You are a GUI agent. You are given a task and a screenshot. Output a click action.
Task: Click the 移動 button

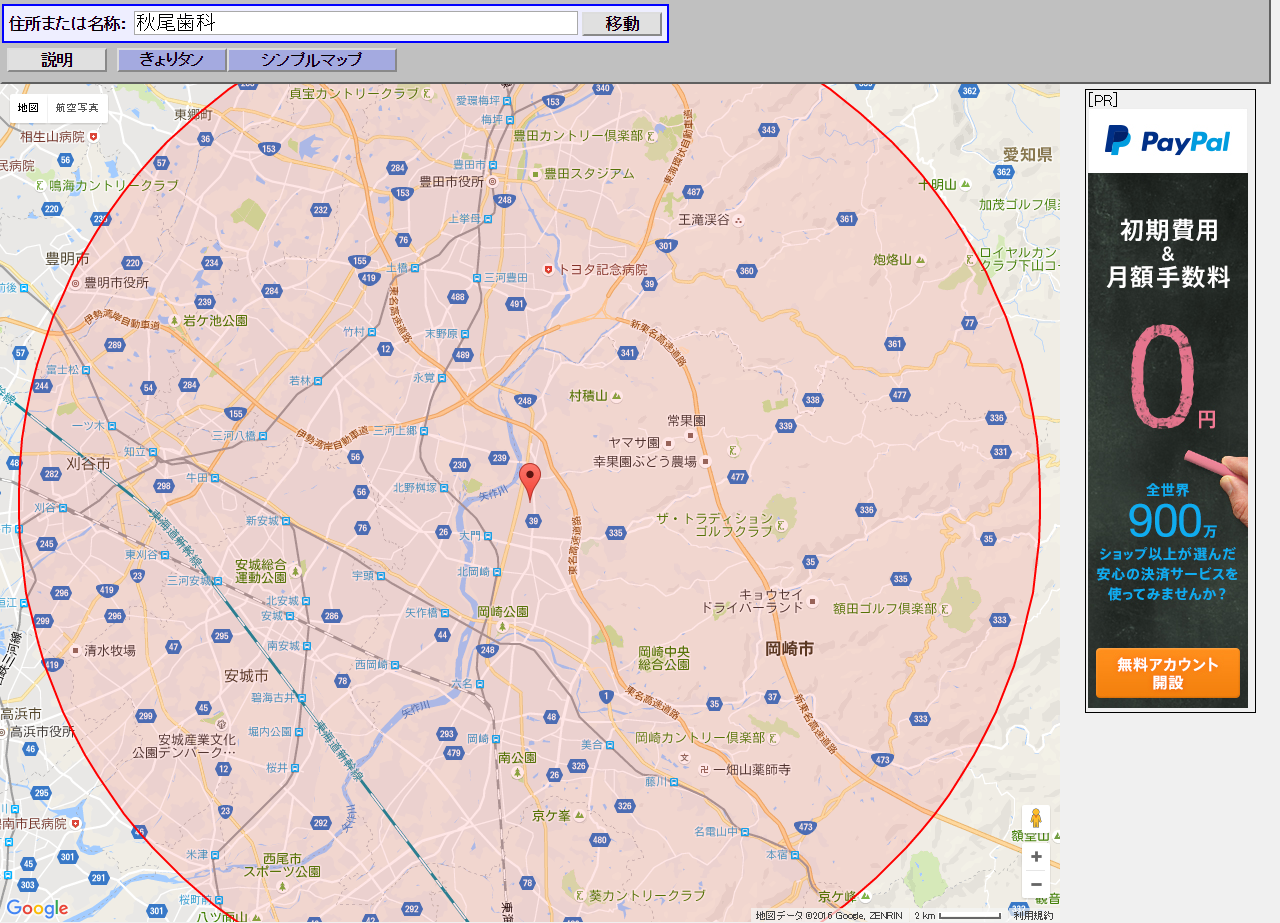[621, 23]
